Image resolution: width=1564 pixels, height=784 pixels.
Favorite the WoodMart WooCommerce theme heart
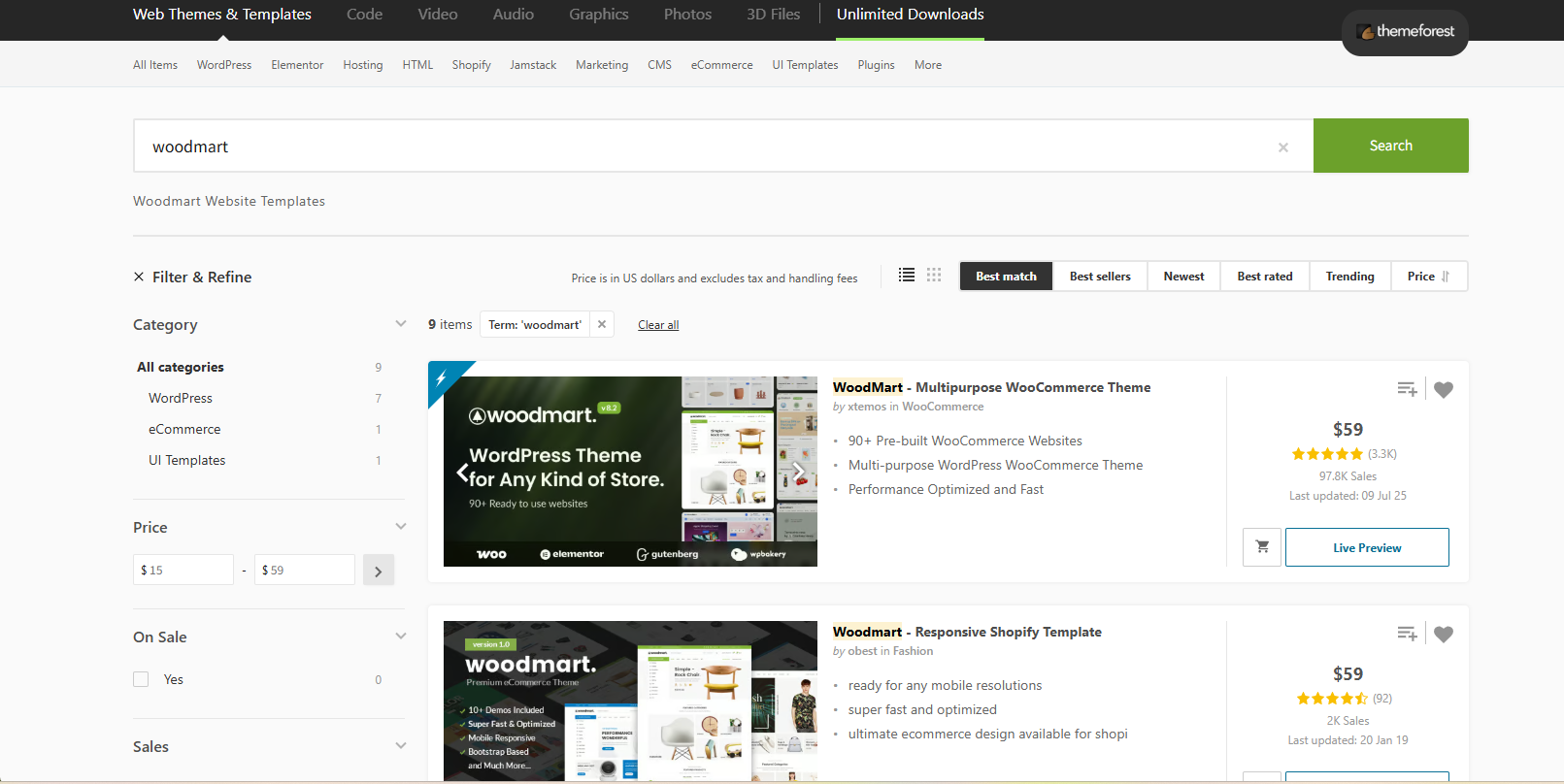coord(1444,390)
